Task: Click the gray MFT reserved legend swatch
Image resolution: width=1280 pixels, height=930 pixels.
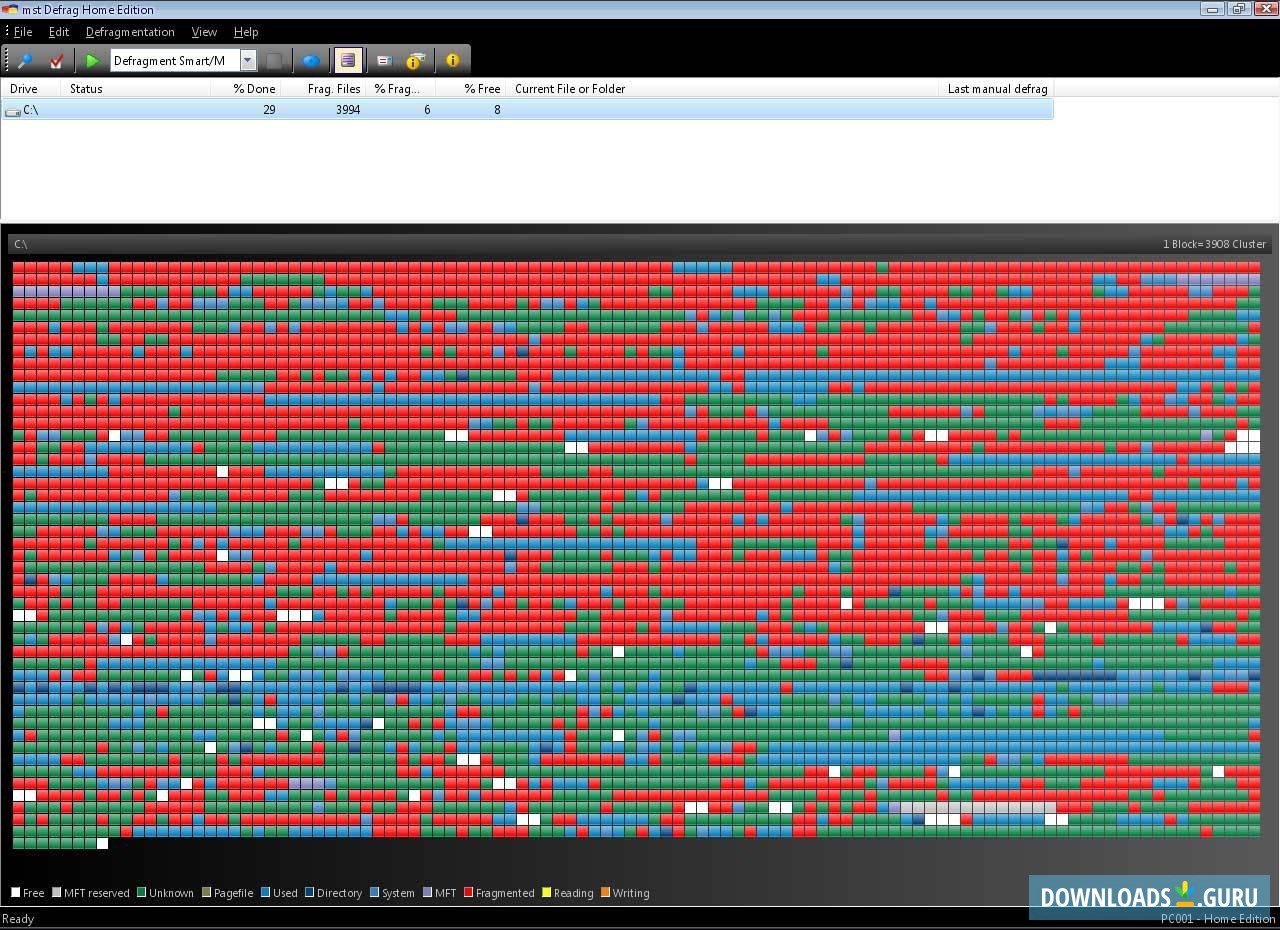Action: coord(57,893)
